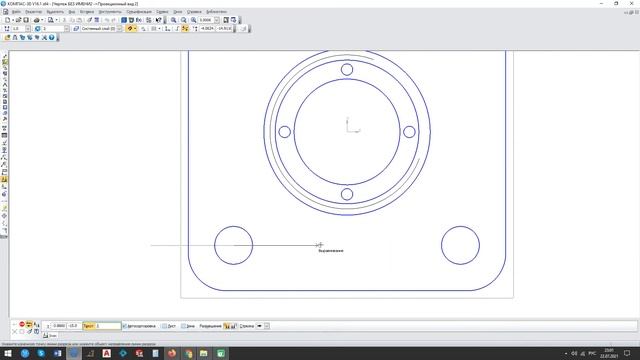Save the drawing with the diskette icon
Viewport: 640px width, 360px height.
click(x=26, y=20)
